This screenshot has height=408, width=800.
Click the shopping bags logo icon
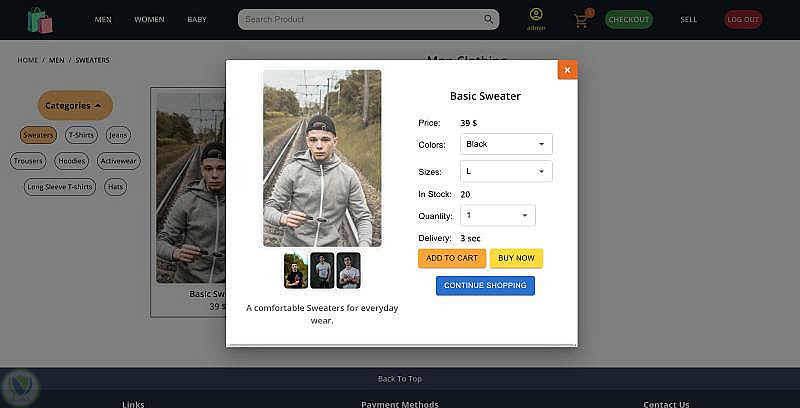point(40,20)
